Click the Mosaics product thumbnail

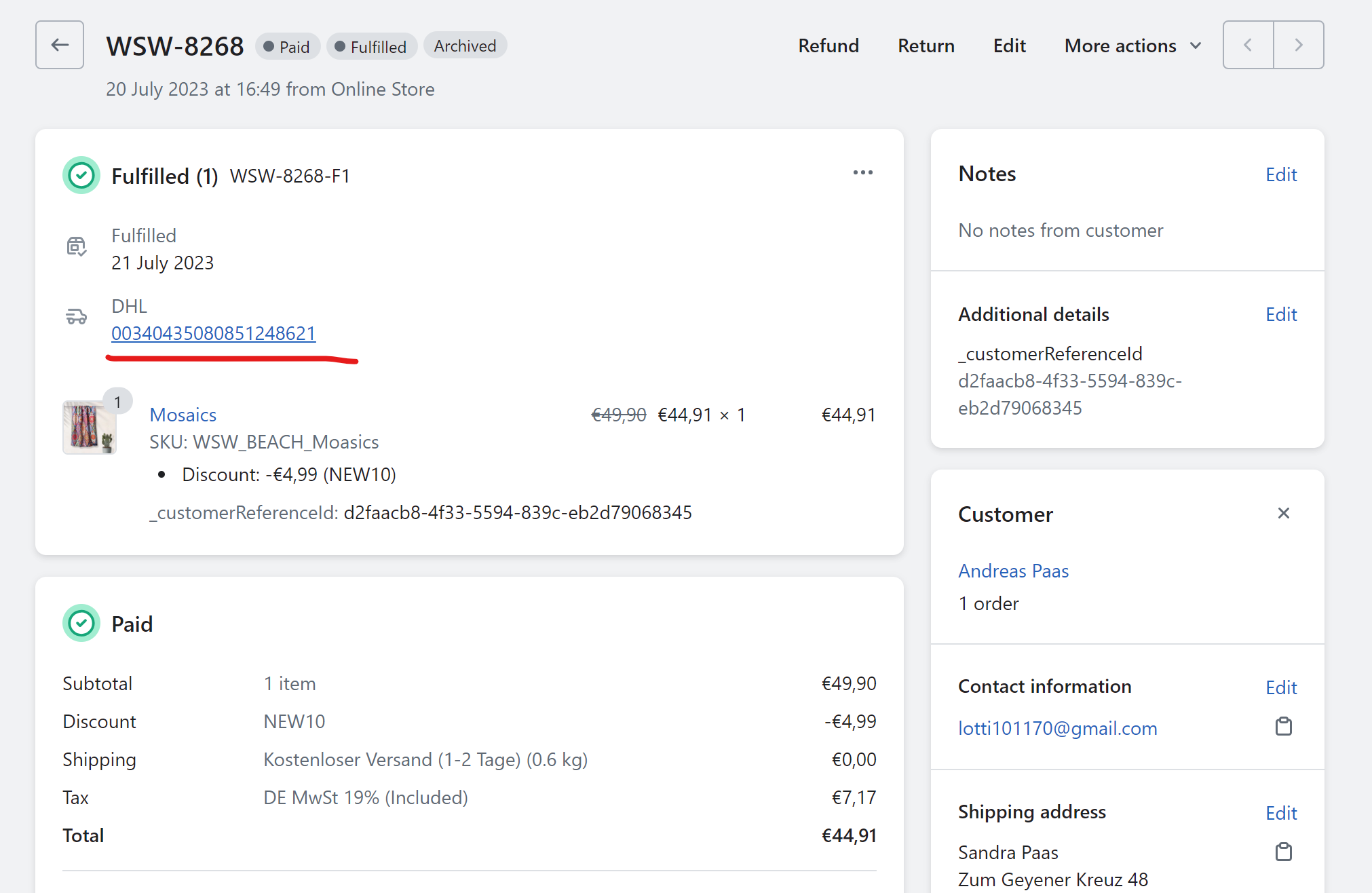[x=89, y=427]
